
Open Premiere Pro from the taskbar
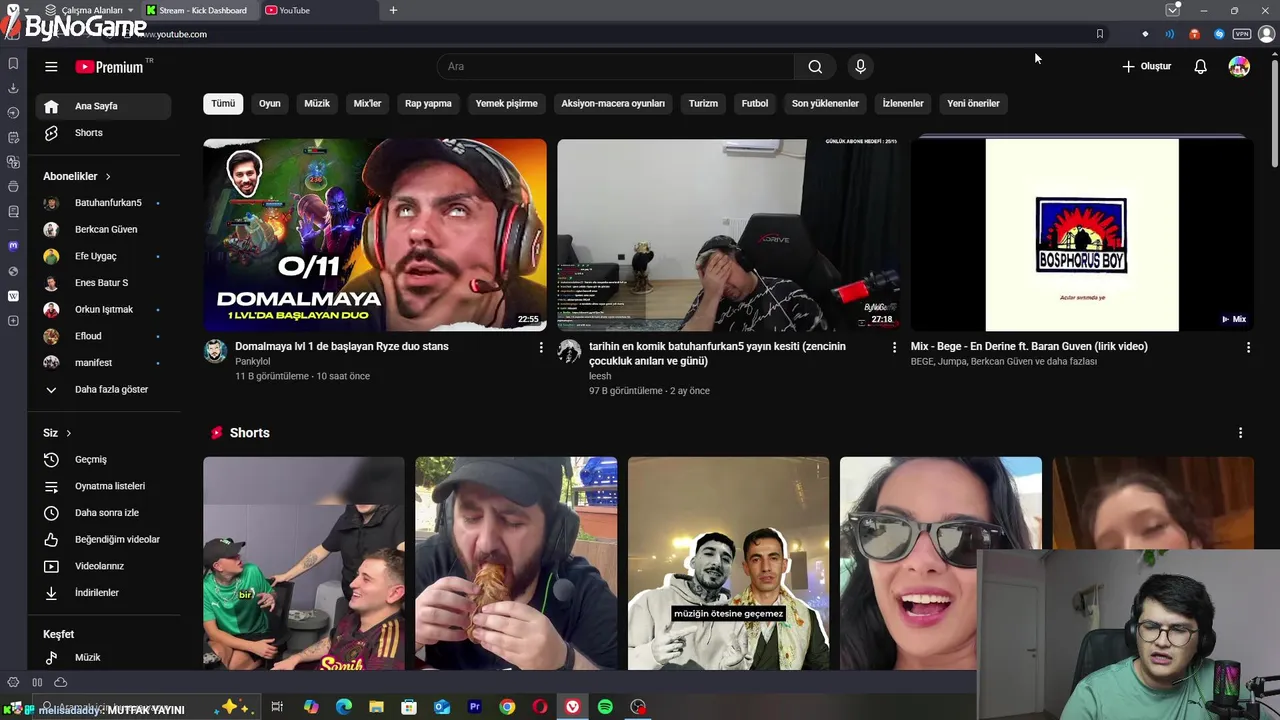point(474,707)
